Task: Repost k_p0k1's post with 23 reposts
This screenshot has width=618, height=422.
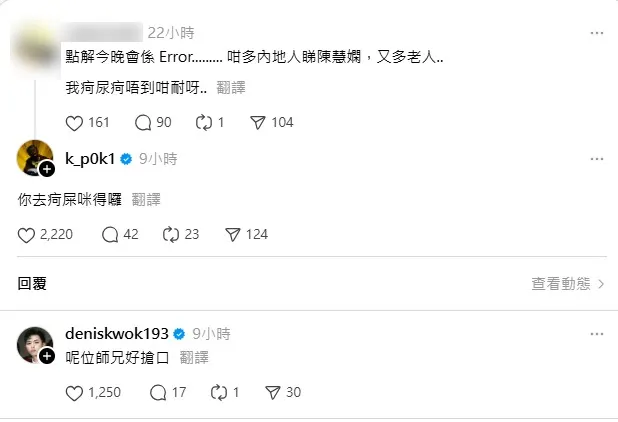Action: click(170, 235)
